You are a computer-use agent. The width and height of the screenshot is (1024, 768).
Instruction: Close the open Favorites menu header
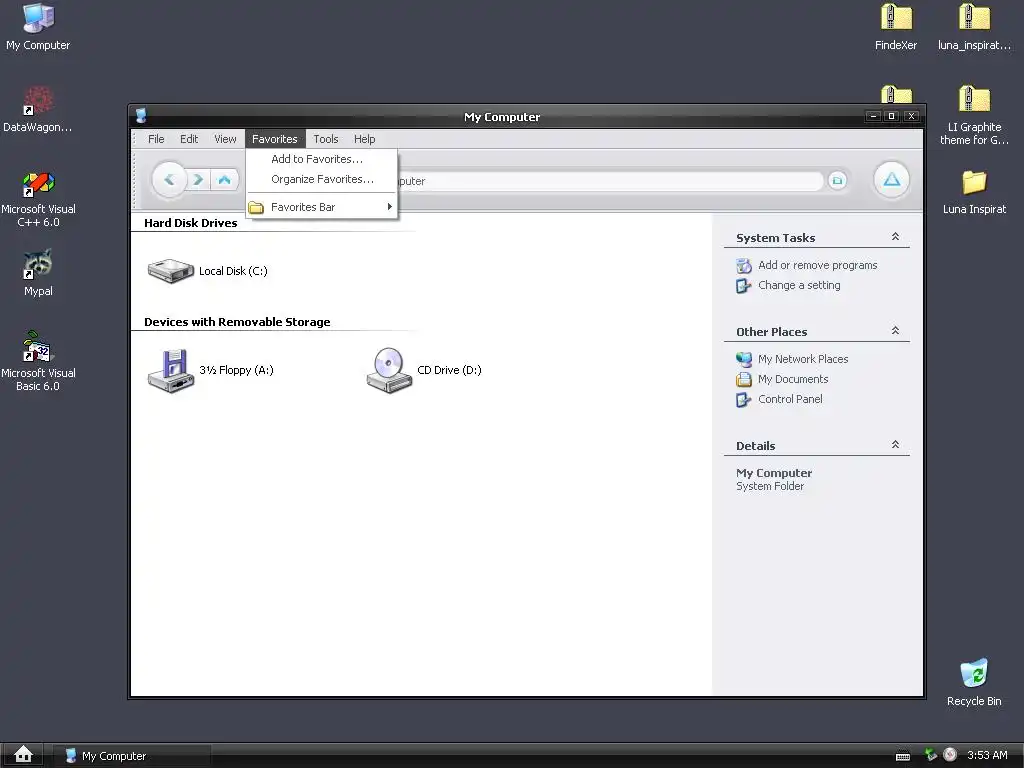point(275,138)
